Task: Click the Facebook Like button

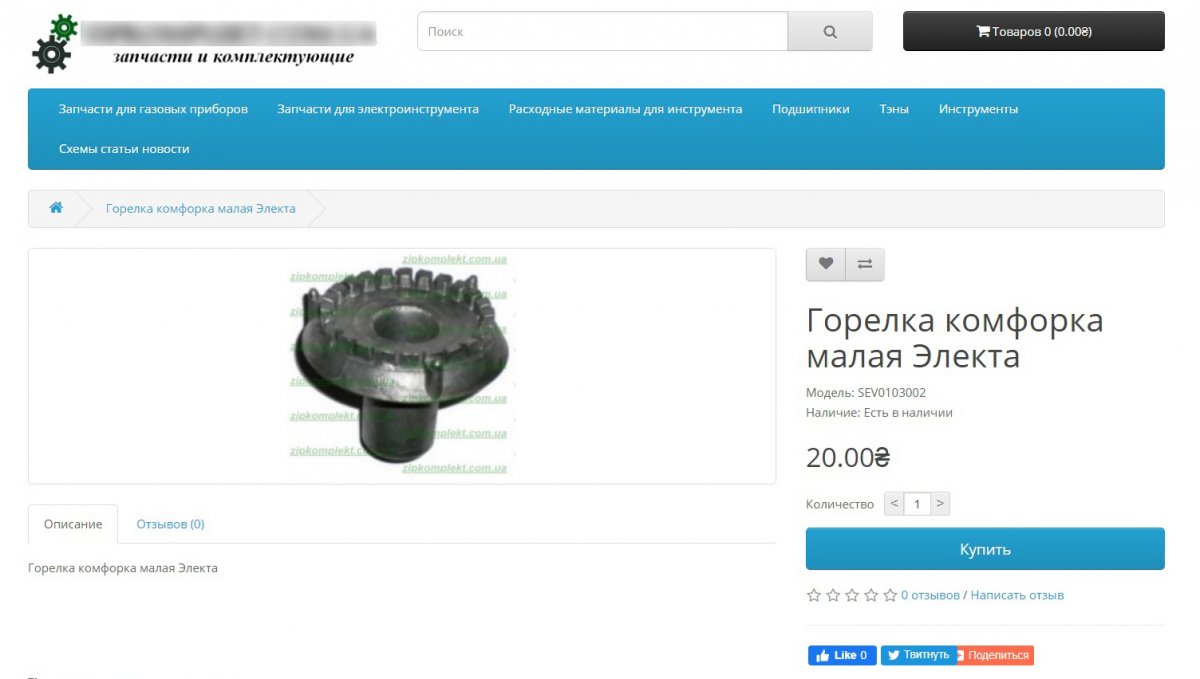Action: click(842, 655)
